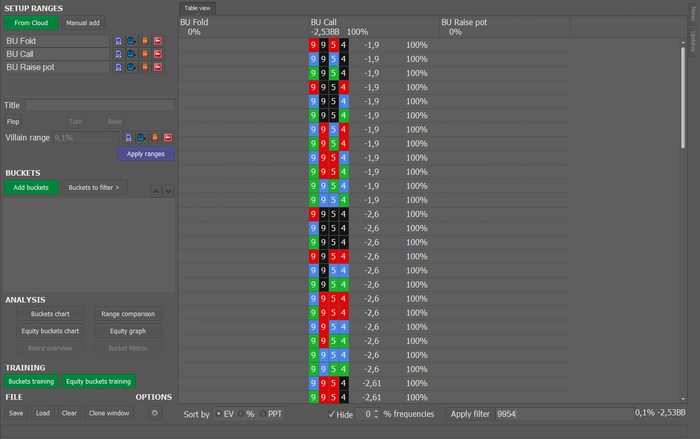Open the Equity graph

click(x=128, y=331)
